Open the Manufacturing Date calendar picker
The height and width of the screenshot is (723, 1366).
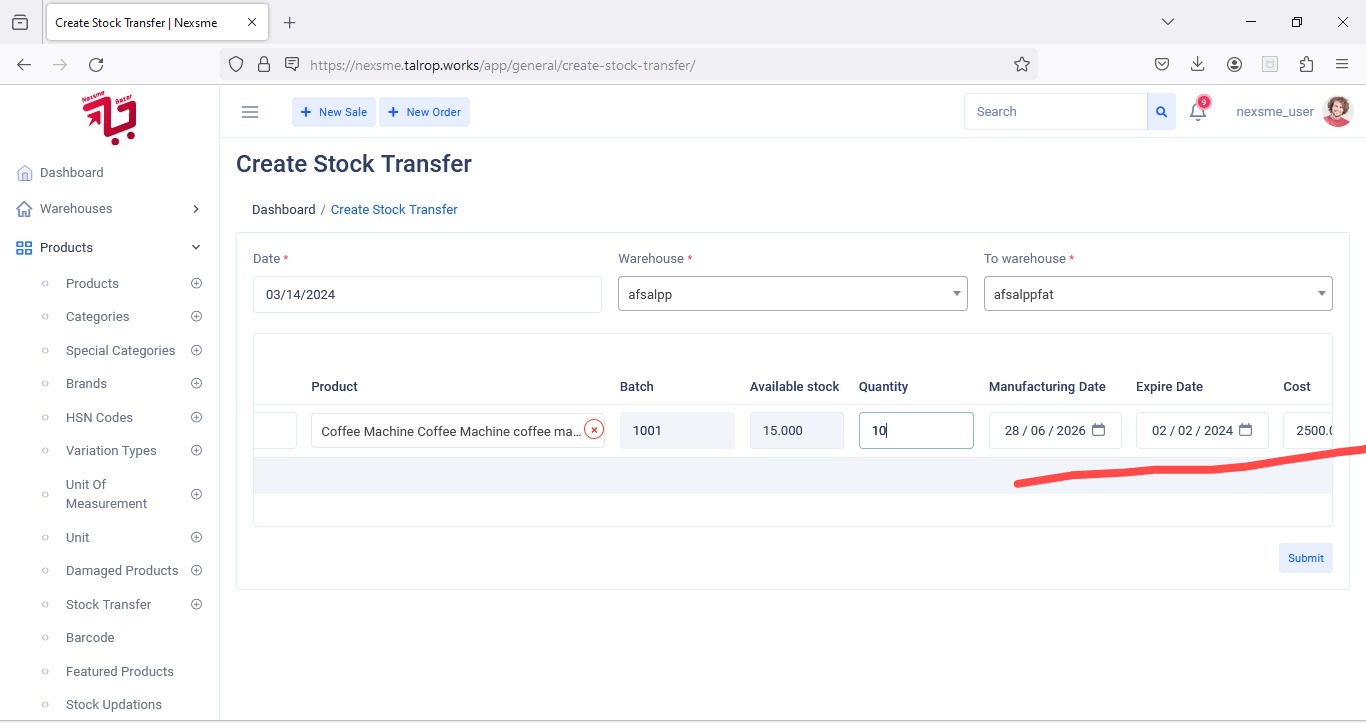pos(1098,430)
